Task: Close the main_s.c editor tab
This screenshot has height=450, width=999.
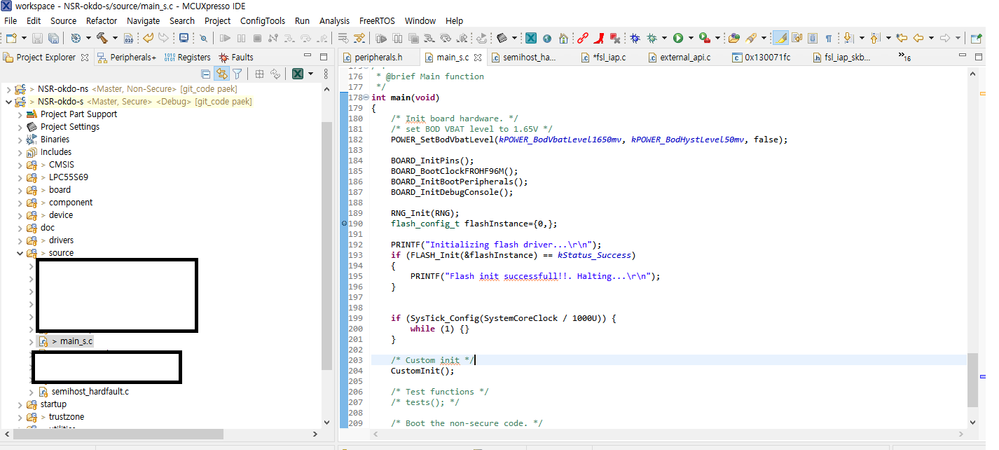Action: [x=477, y=57]
